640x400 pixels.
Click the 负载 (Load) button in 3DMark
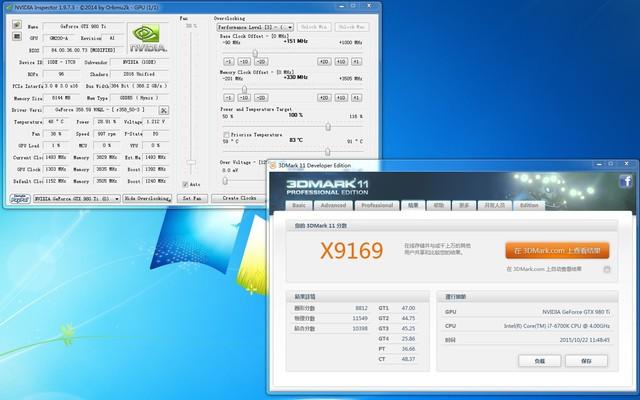tap(539, 361)
